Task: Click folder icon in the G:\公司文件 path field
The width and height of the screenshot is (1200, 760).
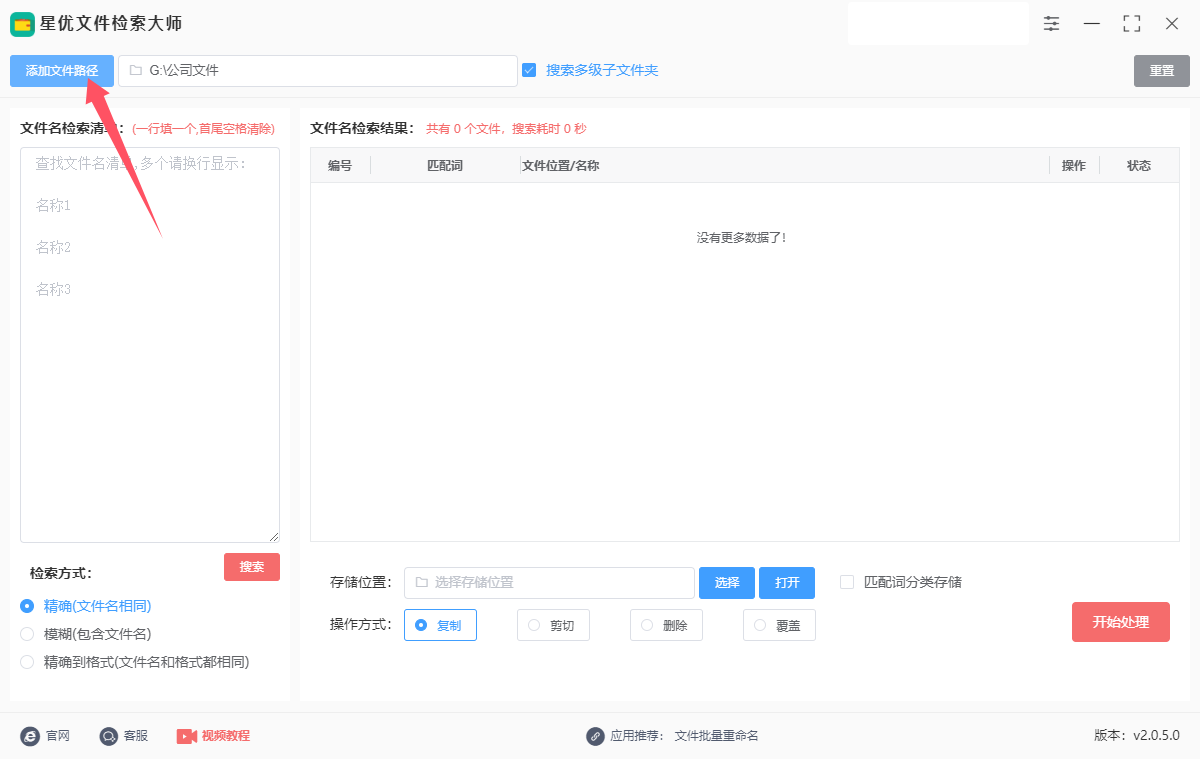Action: (x=136, y=71)
